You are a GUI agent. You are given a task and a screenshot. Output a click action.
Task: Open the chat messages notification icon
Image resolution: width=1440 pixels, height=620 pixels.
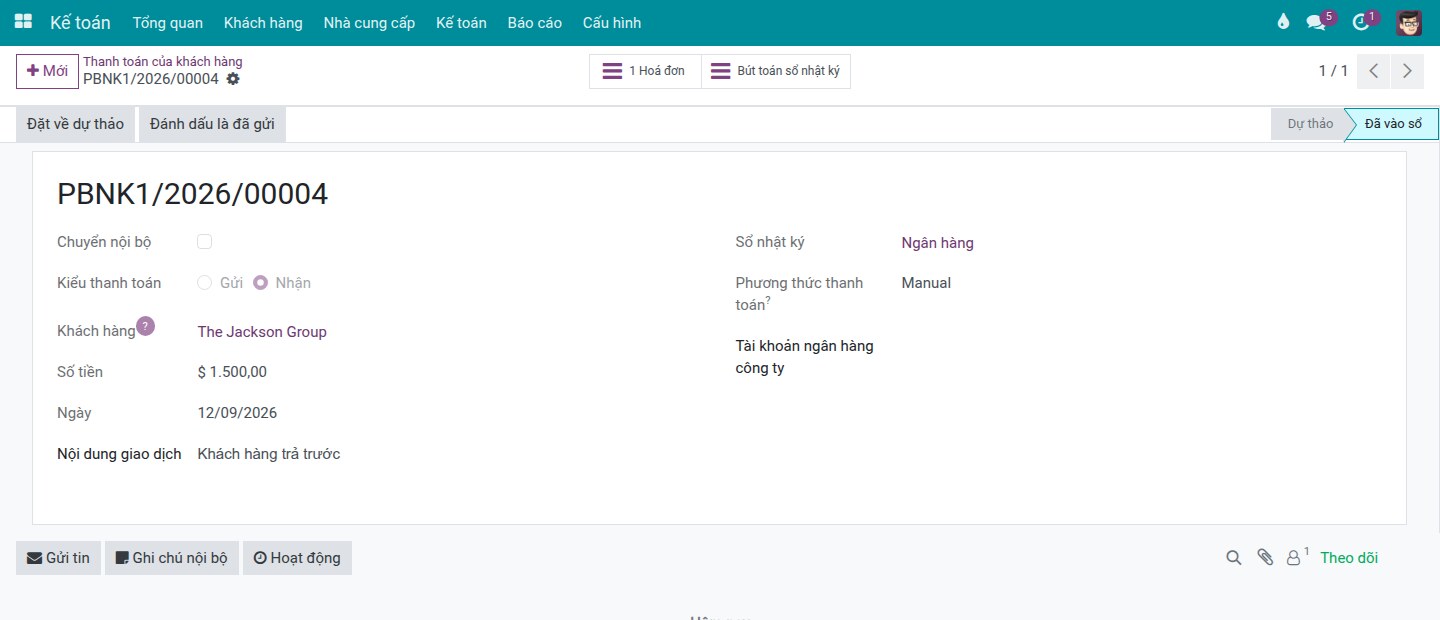pyautogui.click(x=1316, y=22)
